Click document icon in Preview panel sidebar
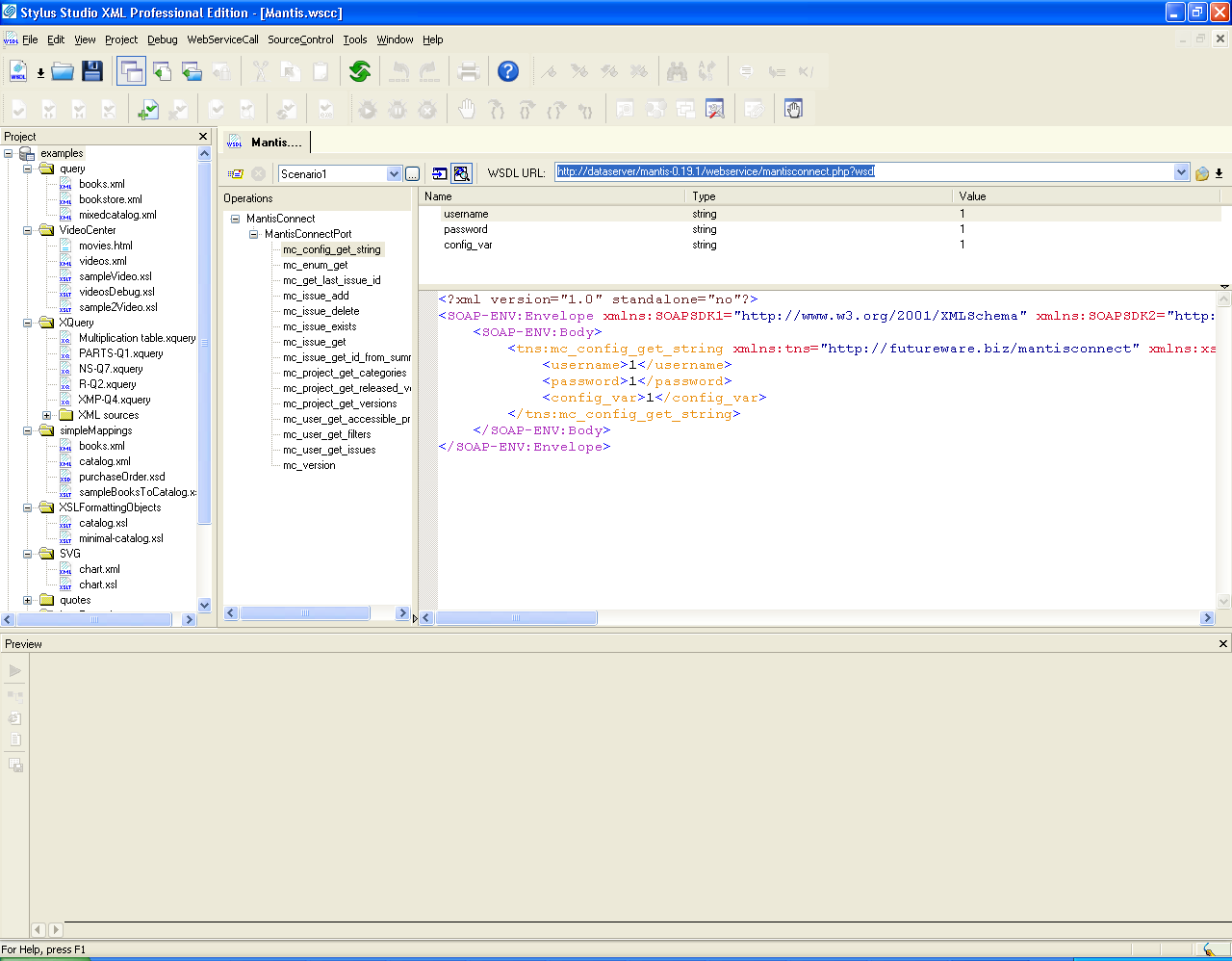This screenshot has height=961, width=1232. 15,740
